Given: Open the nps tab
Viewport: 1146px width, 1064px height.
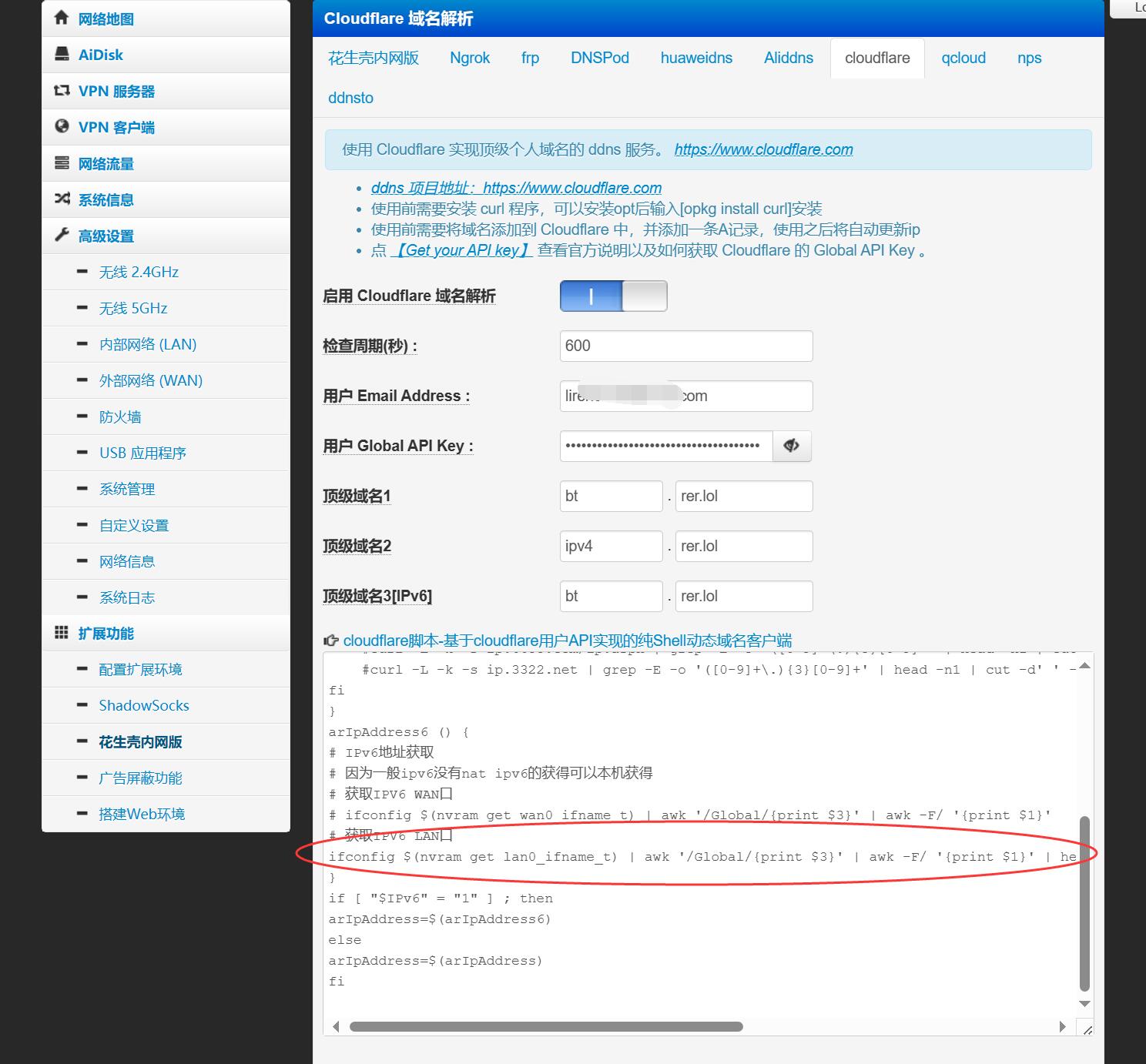Looking at the screenshot, I should click(1029, 58).
